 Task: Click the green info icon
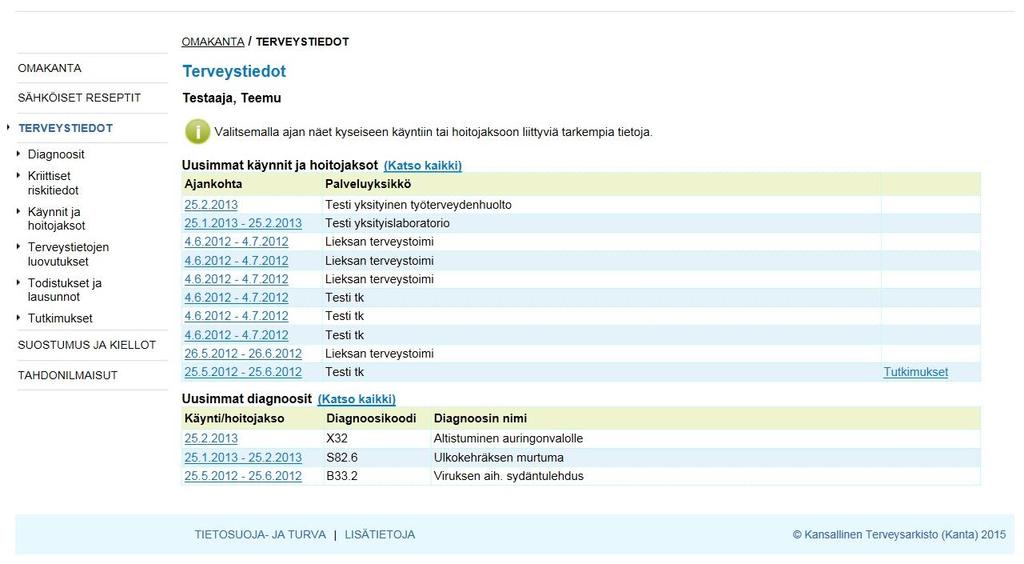pos(197,131)
